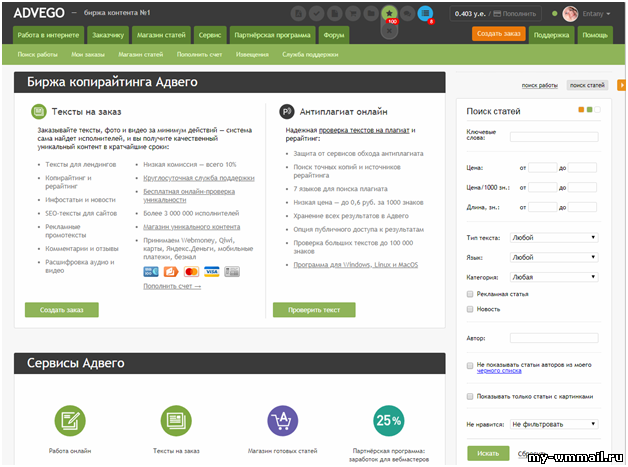Open Бесплатная онлайн-проверка уникальности link

pos(189,195)
